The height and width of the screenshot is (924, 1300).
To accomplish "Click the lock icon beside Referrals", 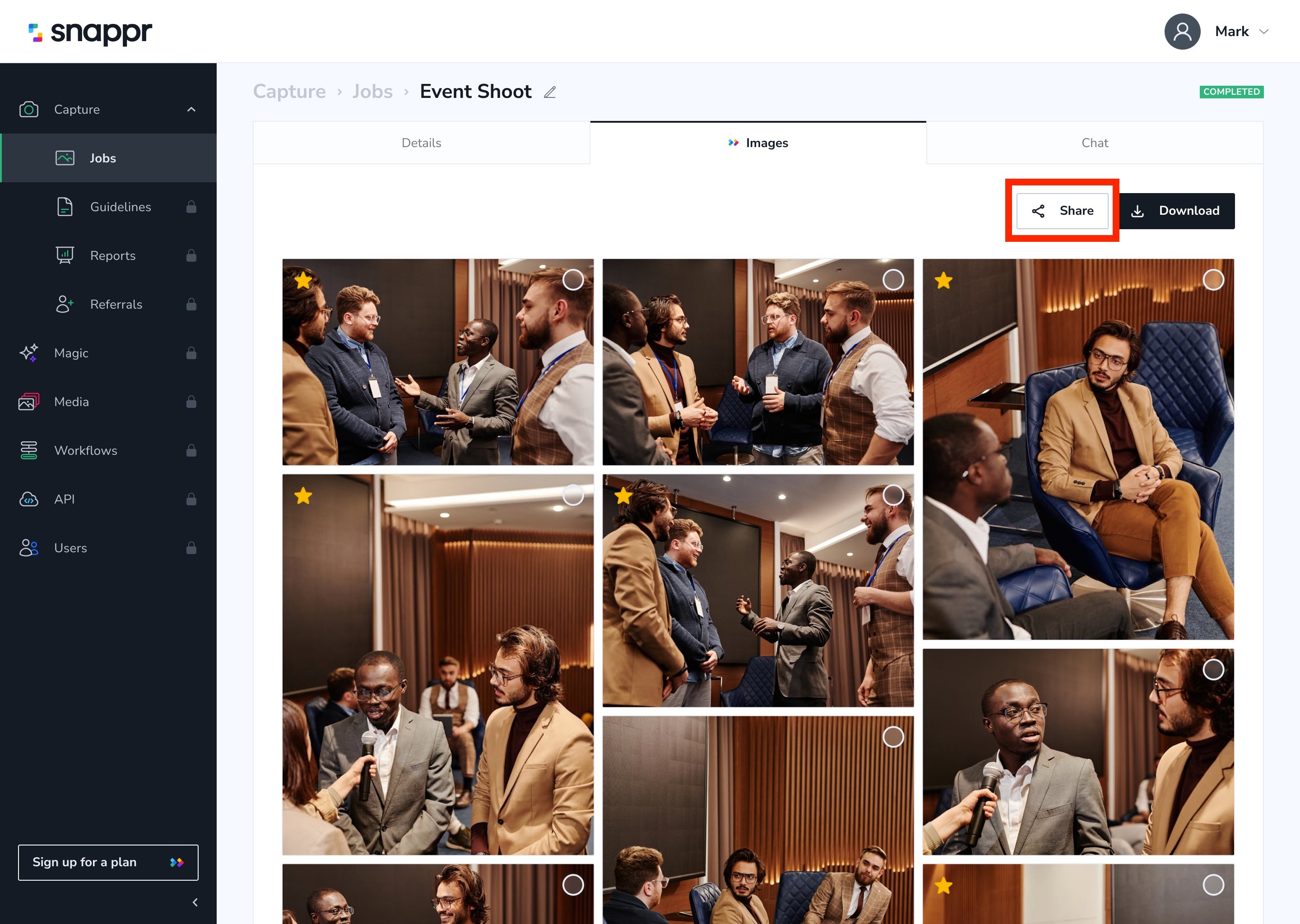I will 191,305.
